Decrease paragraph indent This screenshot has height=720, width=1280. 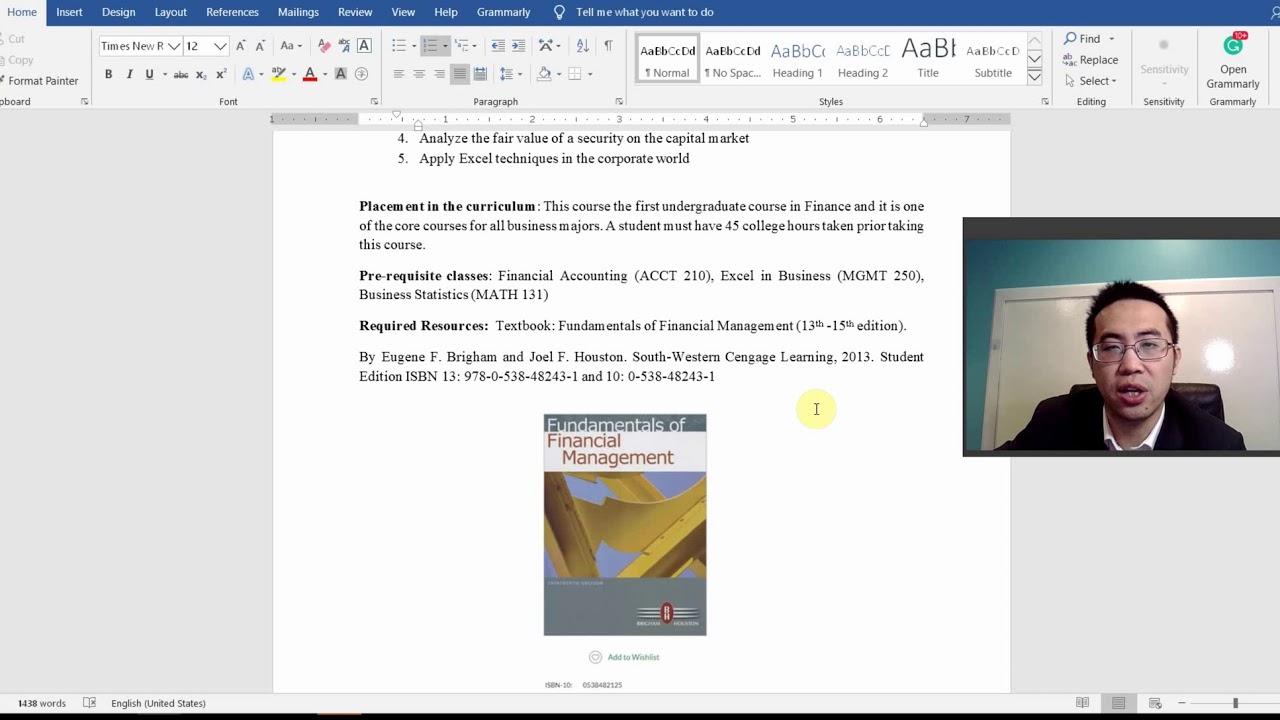click(498, 46)
